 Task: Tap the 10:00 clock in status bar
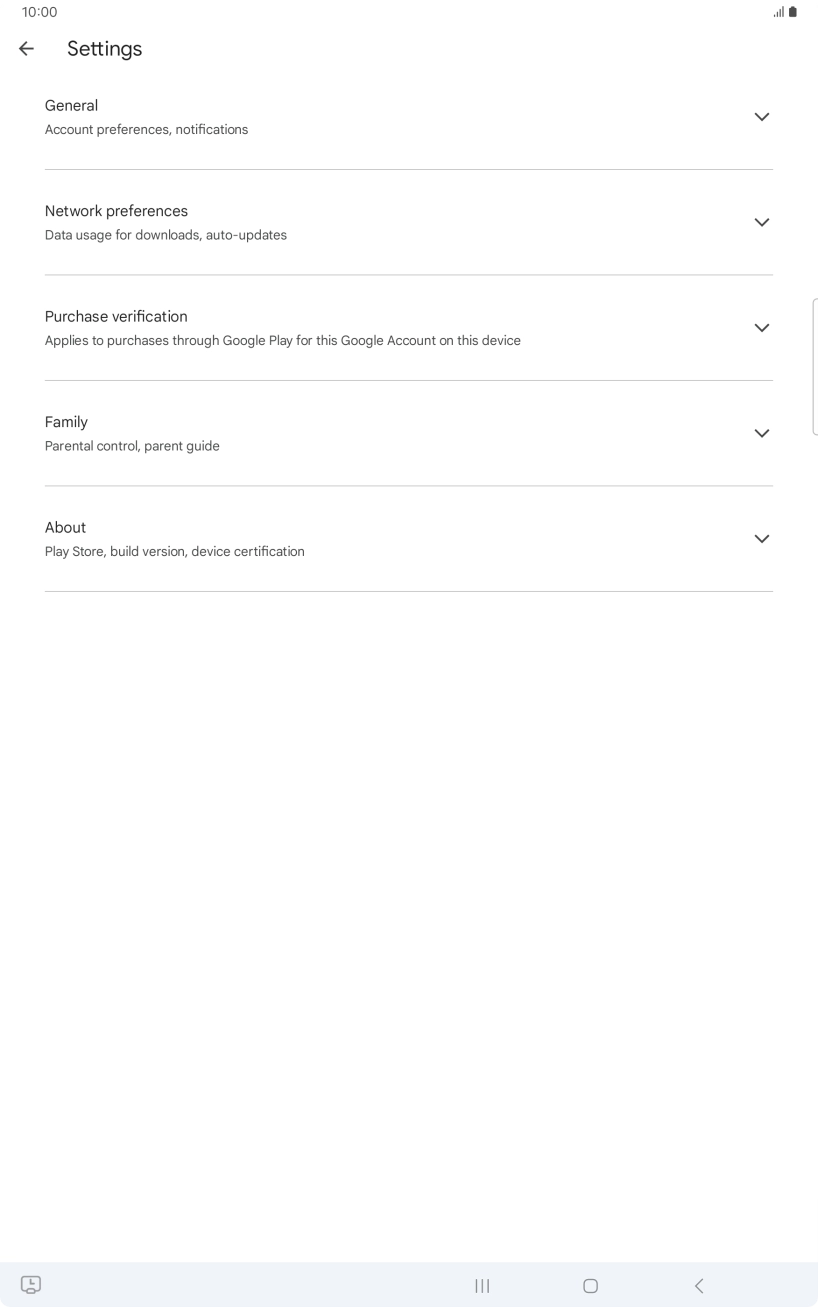[x=40, y=12]
